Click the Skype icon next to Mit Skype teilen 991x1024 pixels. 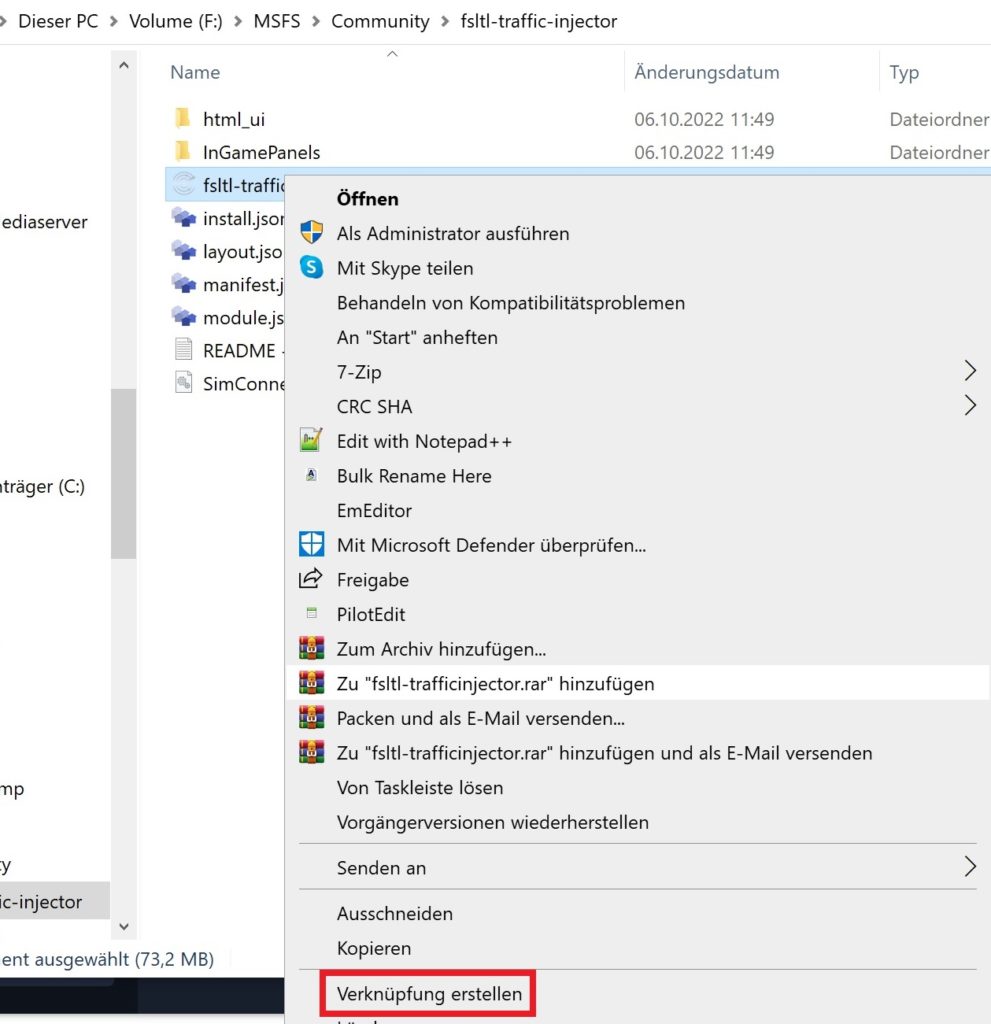312,268
